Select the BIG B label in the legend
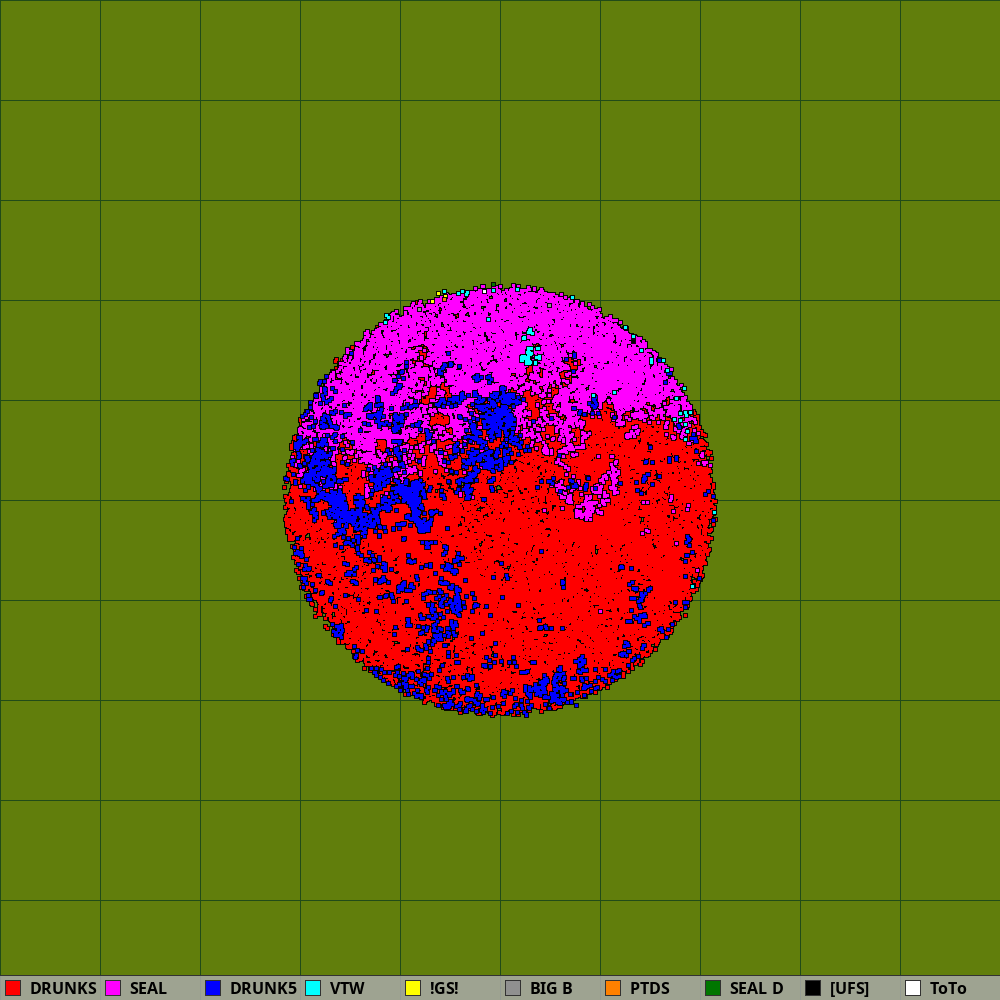Viewport: 1000px width, 1000px height. [551, 989]
